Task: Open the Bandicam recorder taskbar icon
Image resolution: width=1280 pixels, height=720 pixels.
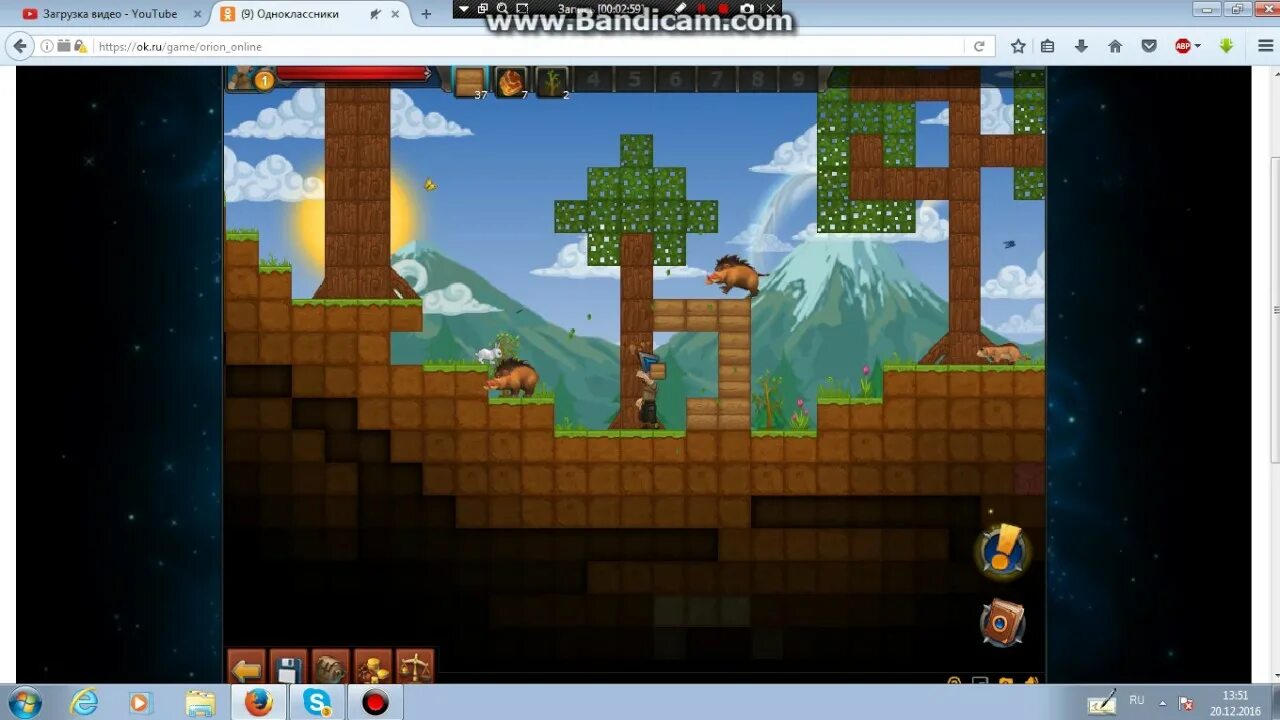Action: 375,702
